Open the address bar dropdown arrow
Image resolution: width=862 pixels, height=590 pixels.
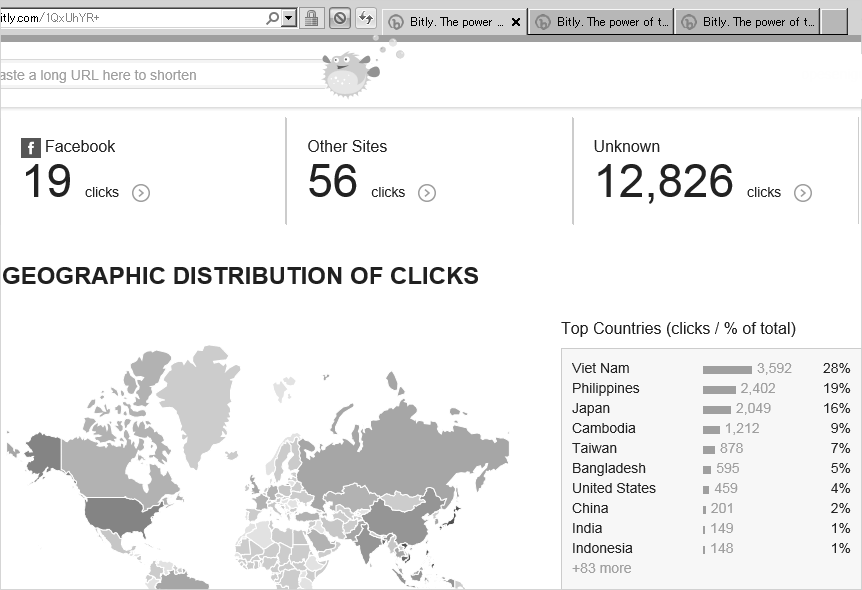click(289, 18)
